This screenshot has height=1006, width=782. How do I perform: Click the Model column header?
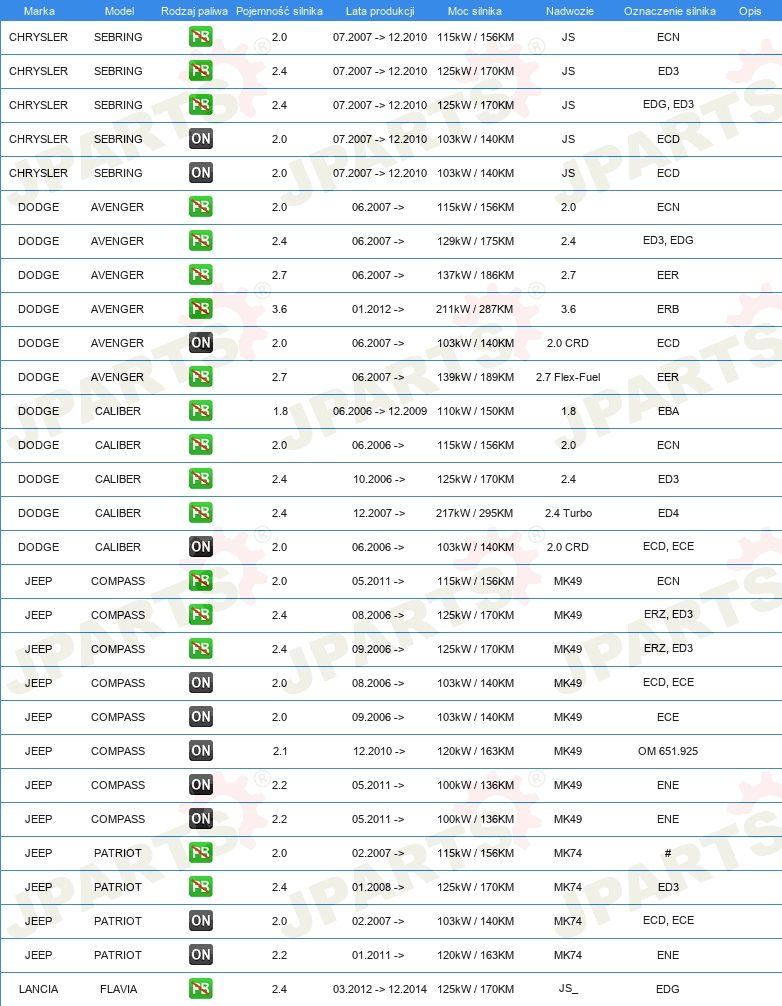(x=119, y=11)
